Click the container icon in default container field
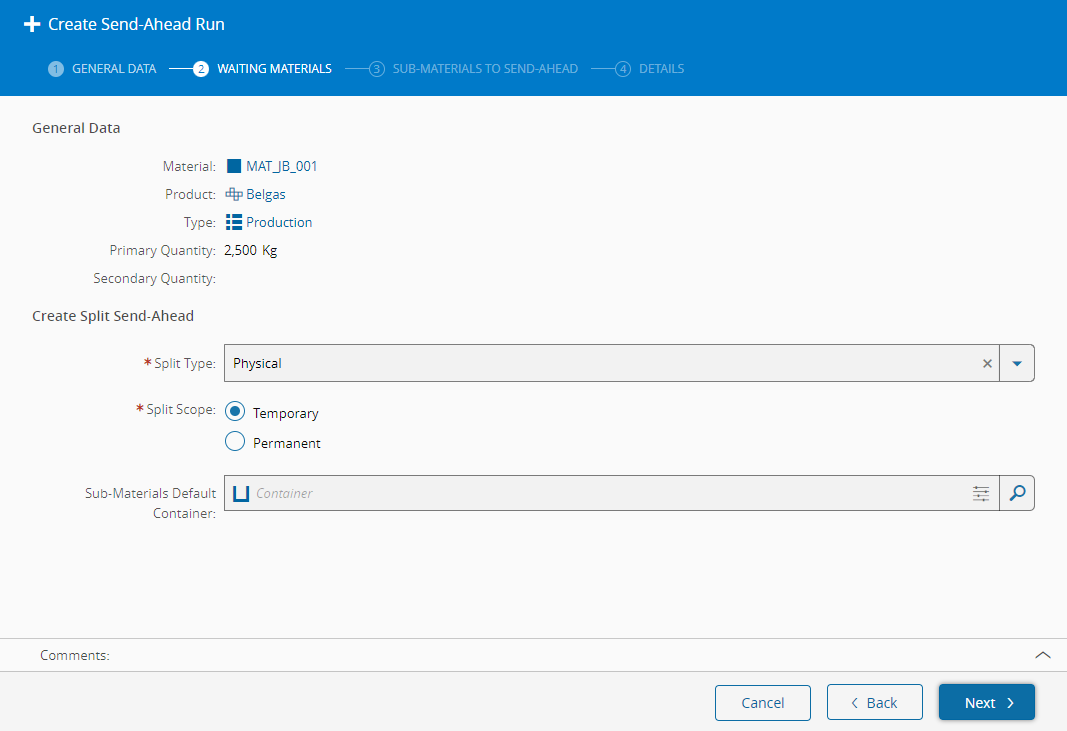The height and width of the screenshot is (731, 1067). [x=241, y=493]
